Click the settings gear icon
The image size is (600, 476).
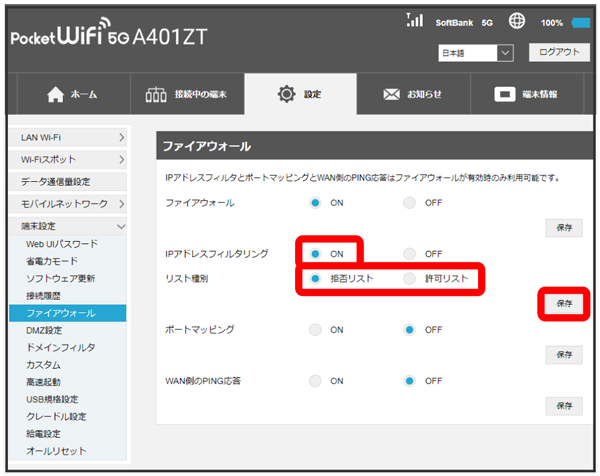(x=285, y=95)
